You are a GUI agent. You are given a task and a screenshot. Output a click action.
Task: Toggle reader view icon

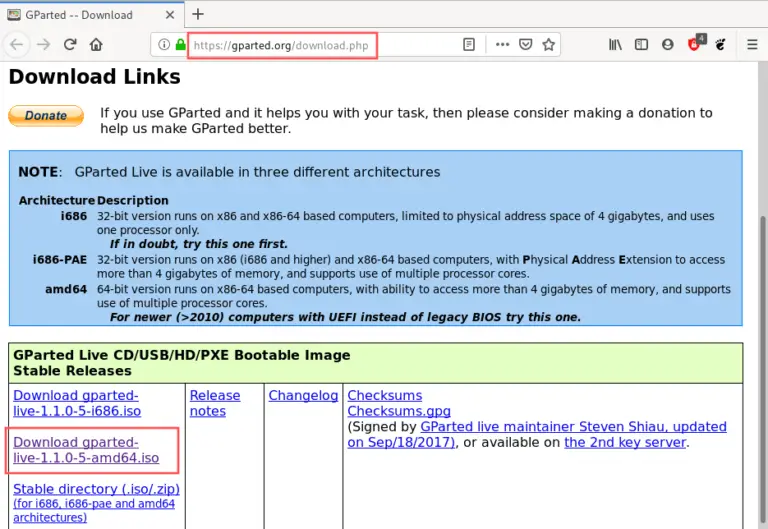[469, 45]
